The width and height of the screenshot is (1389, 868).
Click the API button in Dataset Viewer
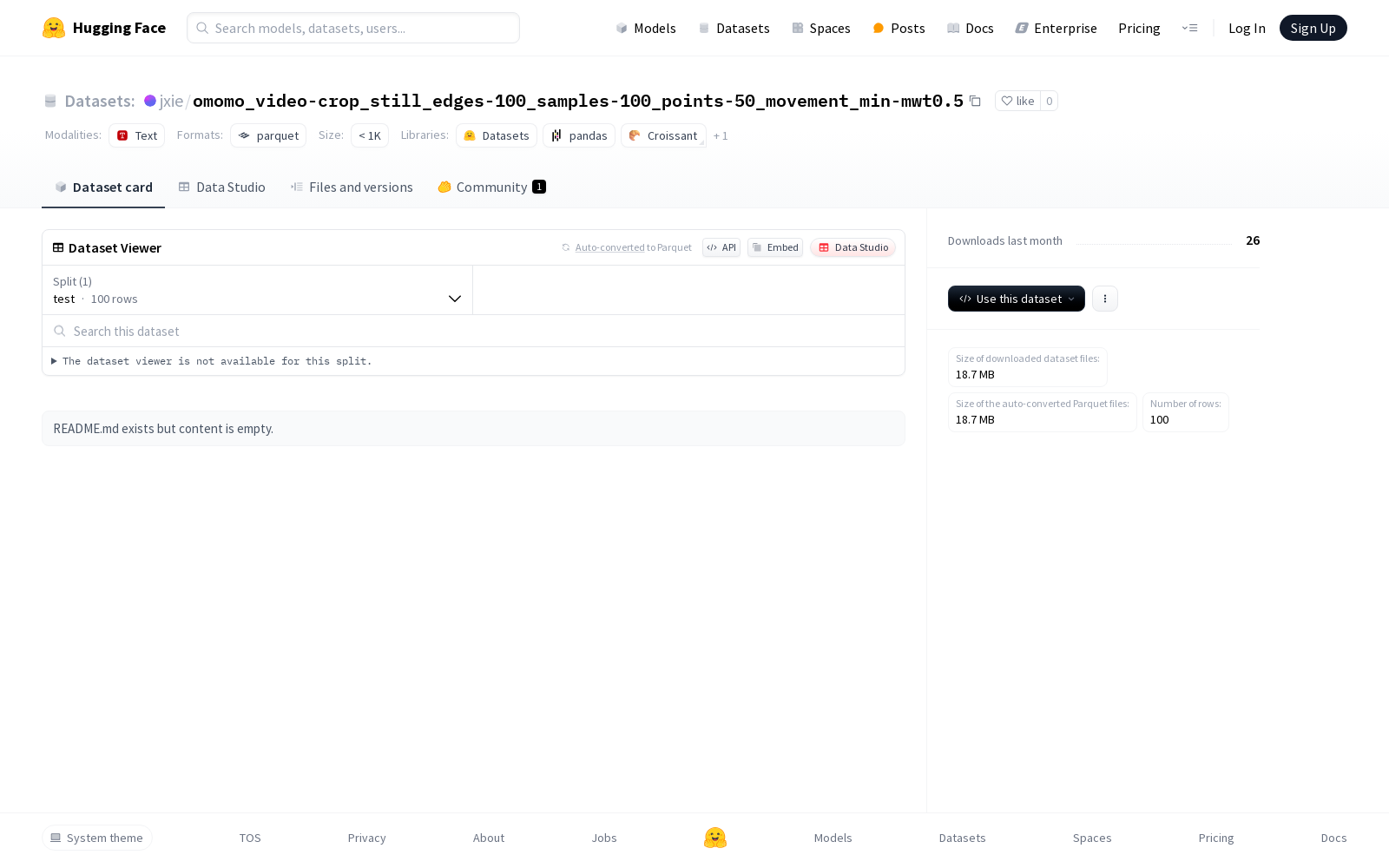(721, 247)
